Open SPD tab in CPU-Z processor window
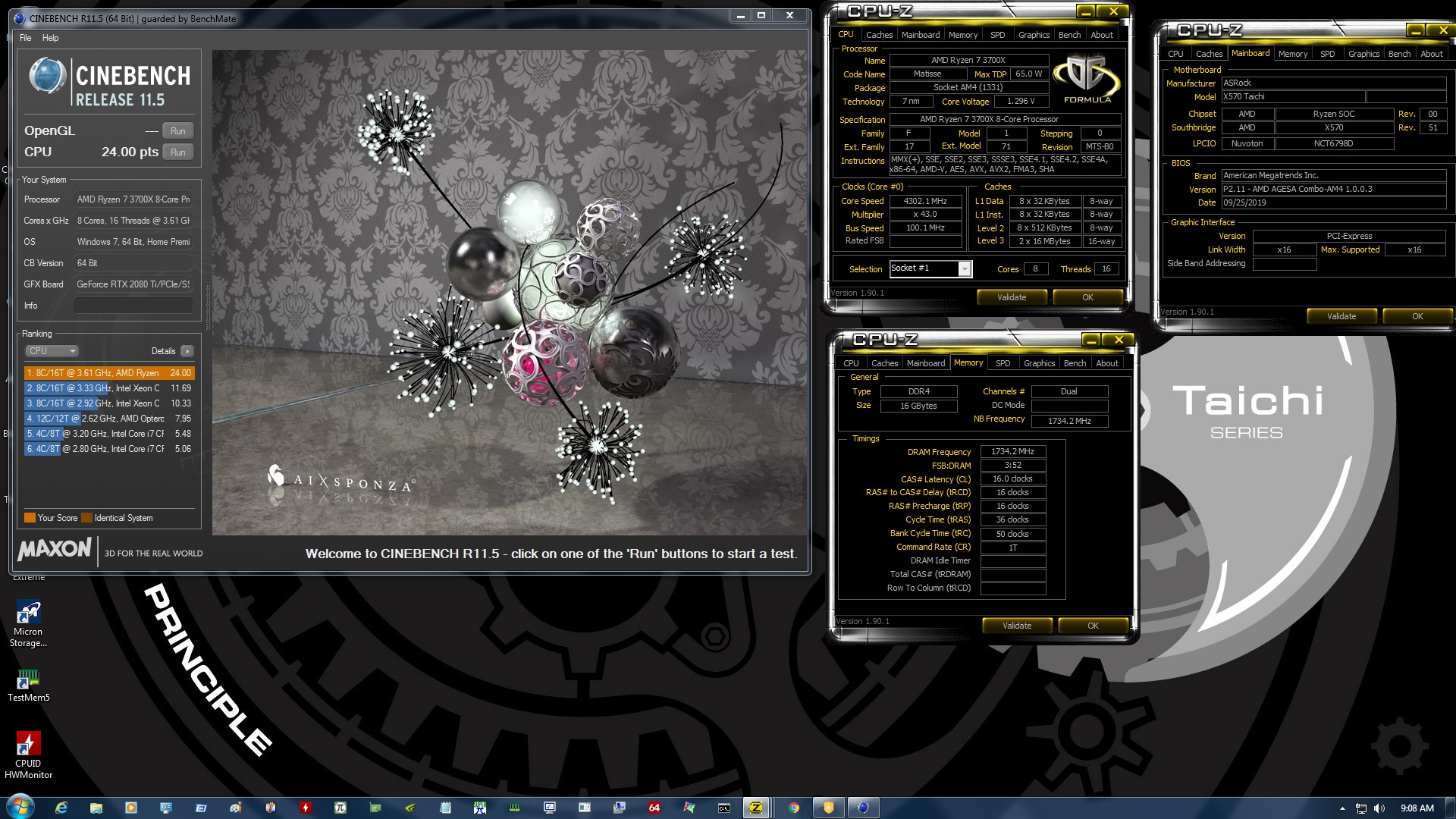 click(997, 35)
